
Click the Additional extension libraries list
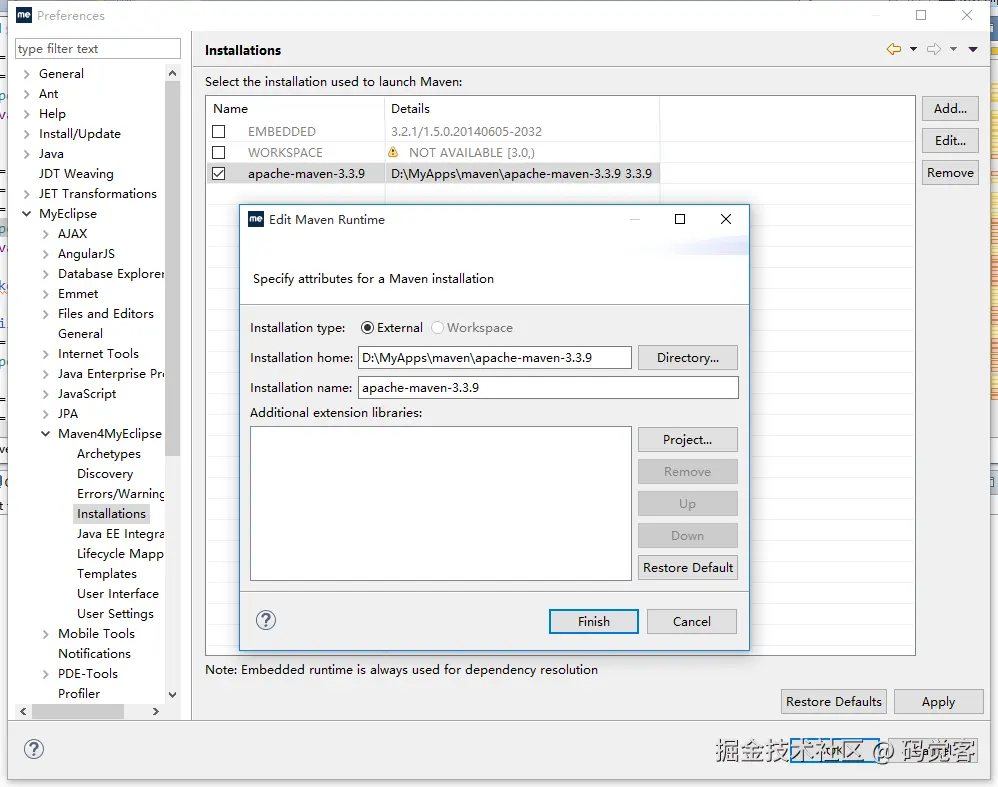pos(440,503)
